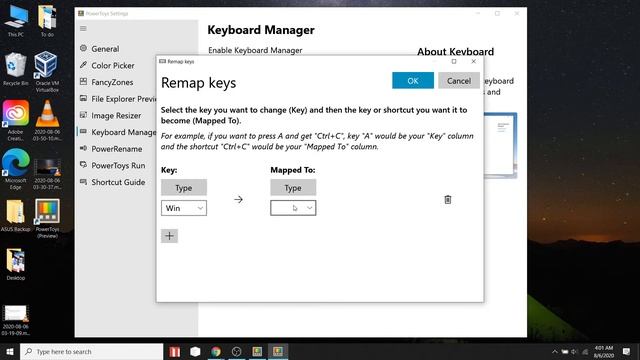Select the Desktop folder icon on desktop
The height and width of the screenshot is (360, 640).
coord(16,264)
